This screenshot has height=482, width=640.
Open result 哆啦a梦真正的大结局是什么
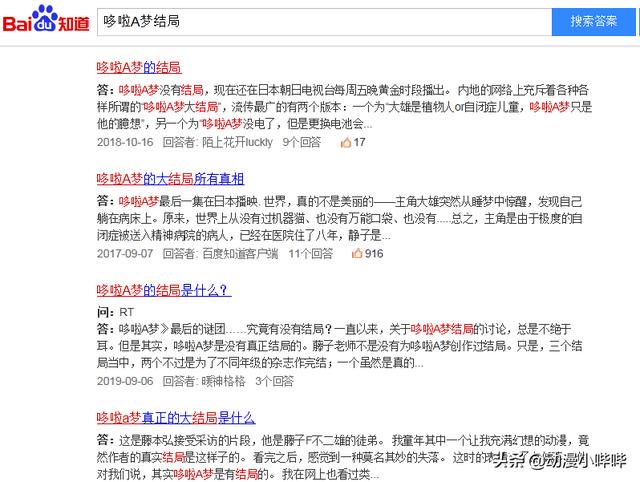176,418
